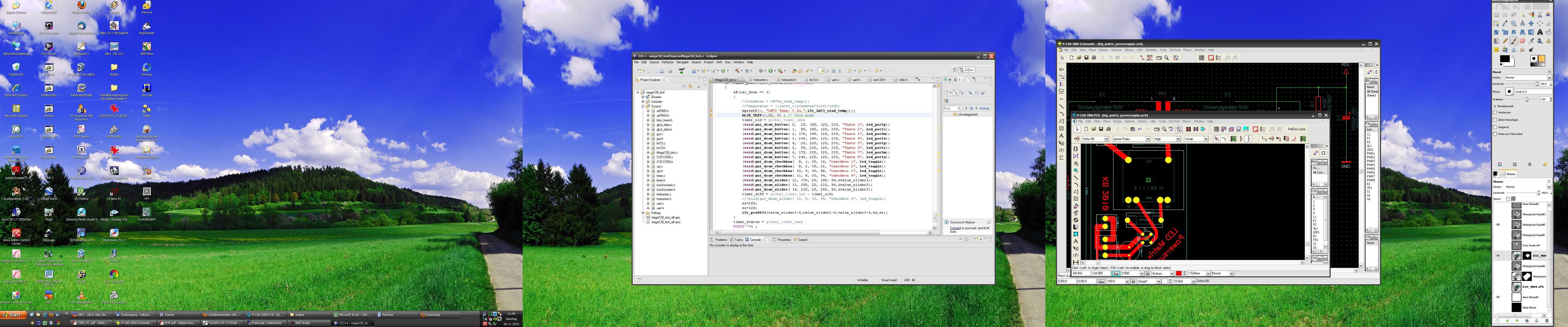Select the Paintbrush tool in GIMP toolbox
The image size is (1568, 327).
pos(1514,41)
